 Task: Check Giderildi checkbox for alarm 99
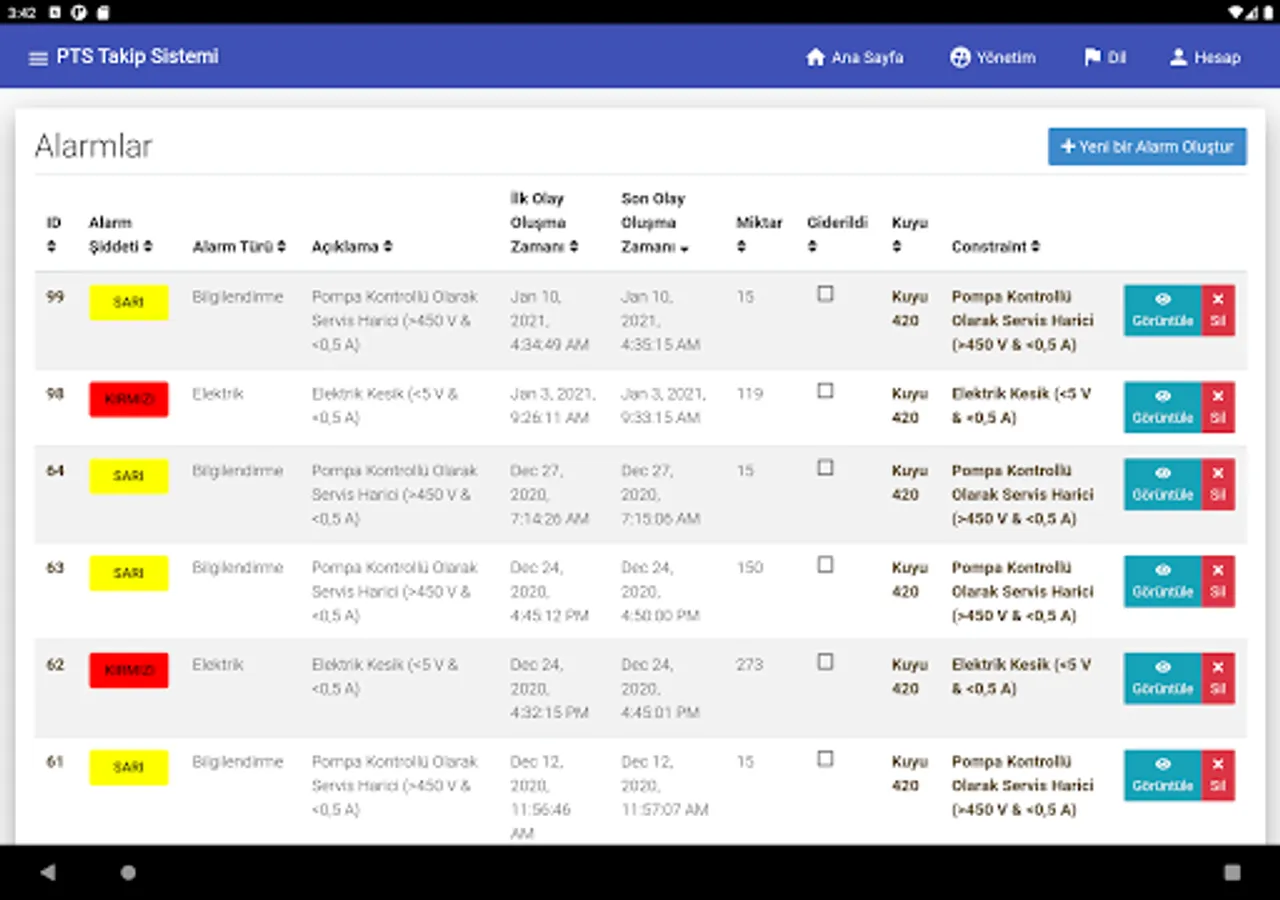click(x=825, y=294)
